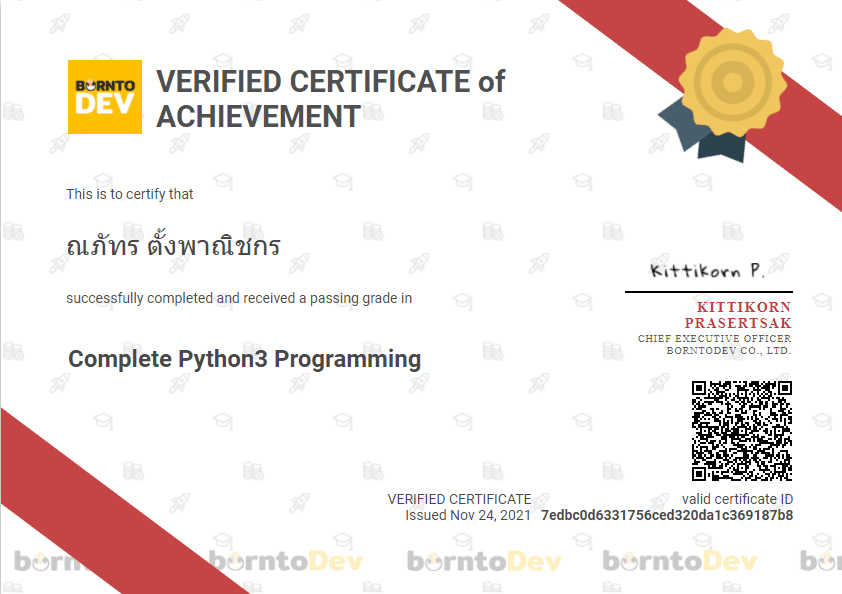Click the recipient name 'ณภัทร ตั้งพาณิชกร'

(x=173, y=245)
